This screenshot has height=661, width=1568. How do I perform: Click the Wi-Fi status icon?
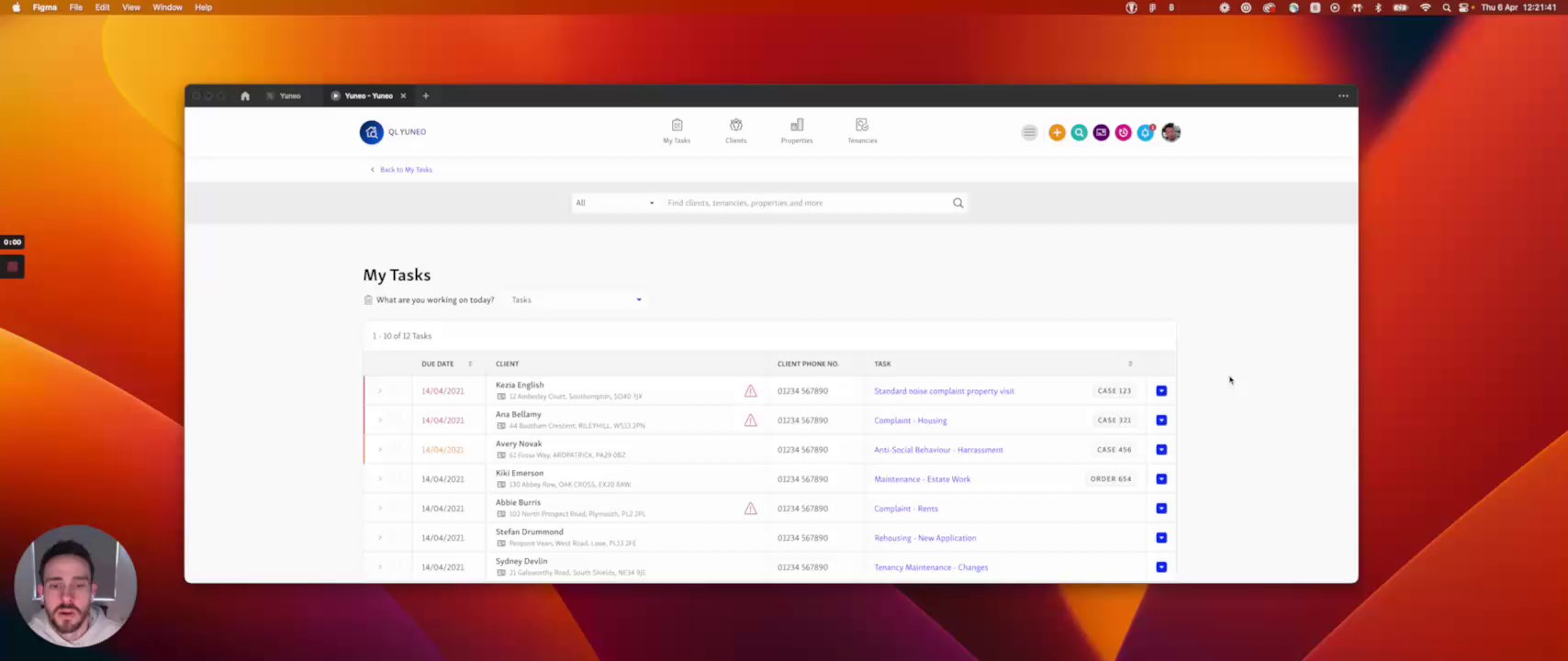tap(1425, 7)
